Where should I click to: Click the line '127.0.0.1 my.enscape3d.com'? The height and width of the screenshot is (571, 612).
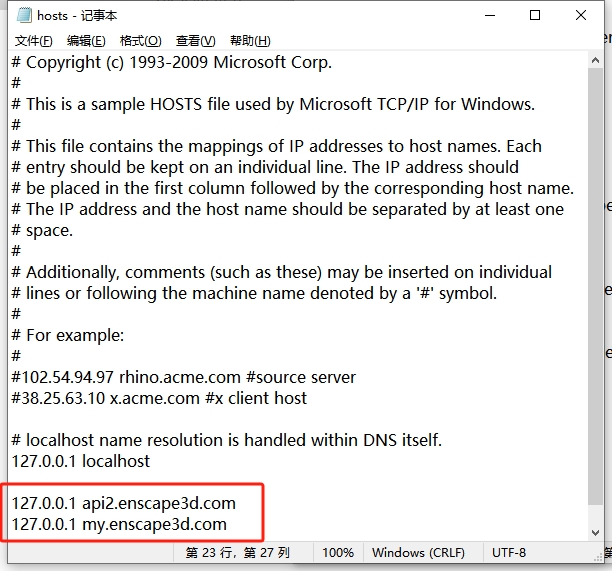119,525
